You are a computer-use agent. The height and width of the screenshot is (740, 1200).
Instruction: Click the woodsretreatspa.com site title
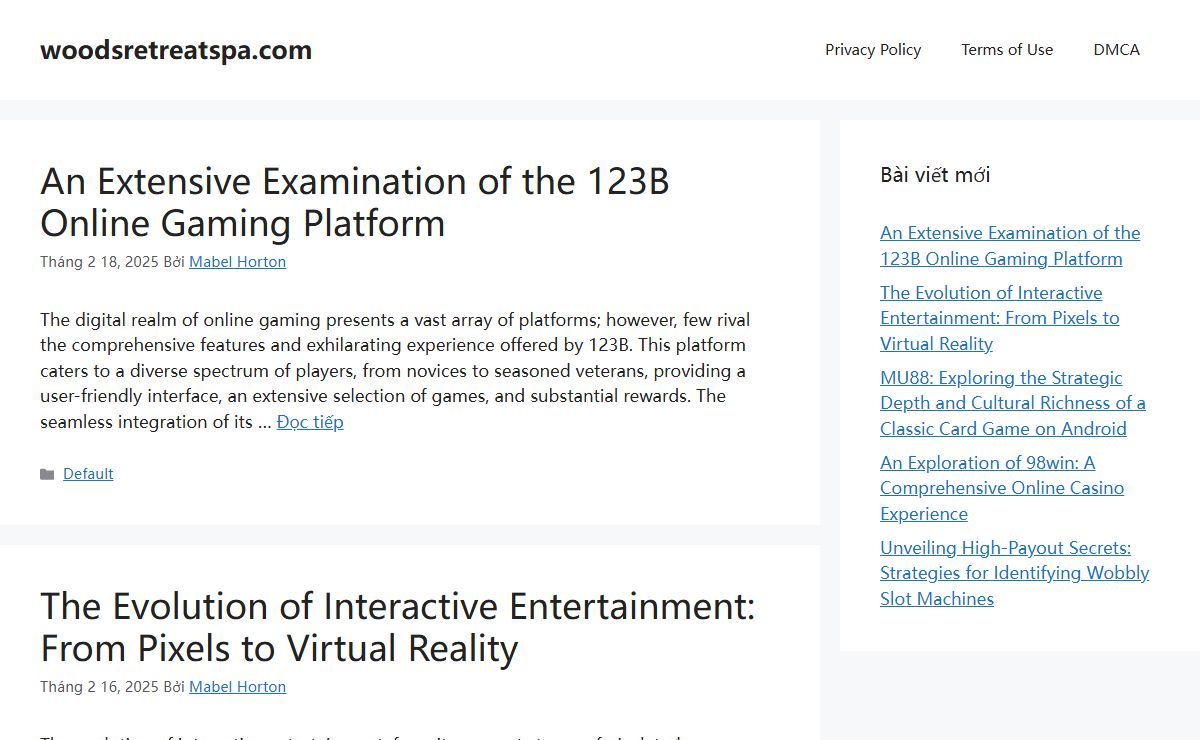176,50
